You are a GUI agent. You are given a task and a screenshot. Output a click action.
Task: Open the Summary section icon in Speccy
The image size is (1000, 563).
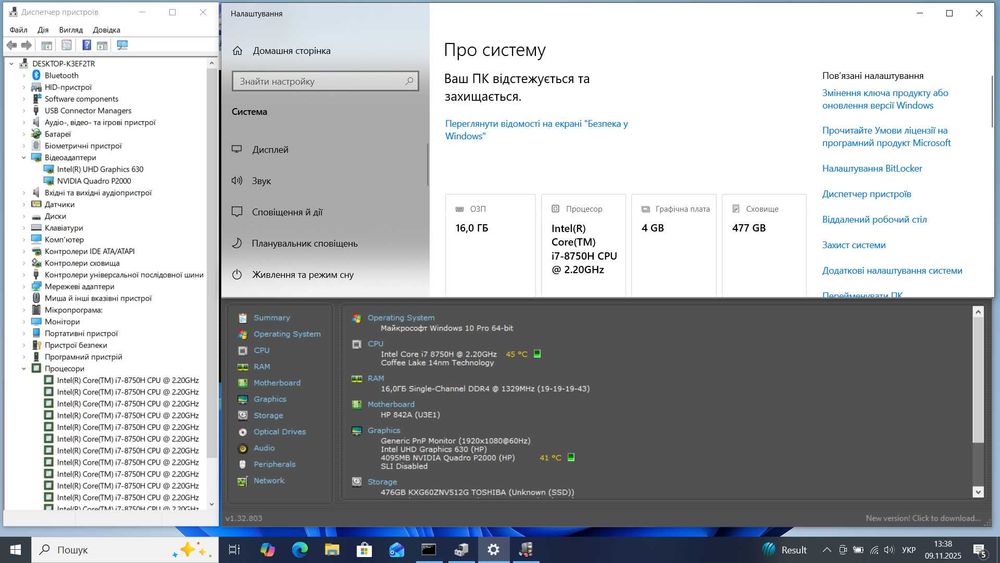coord(242,318)
